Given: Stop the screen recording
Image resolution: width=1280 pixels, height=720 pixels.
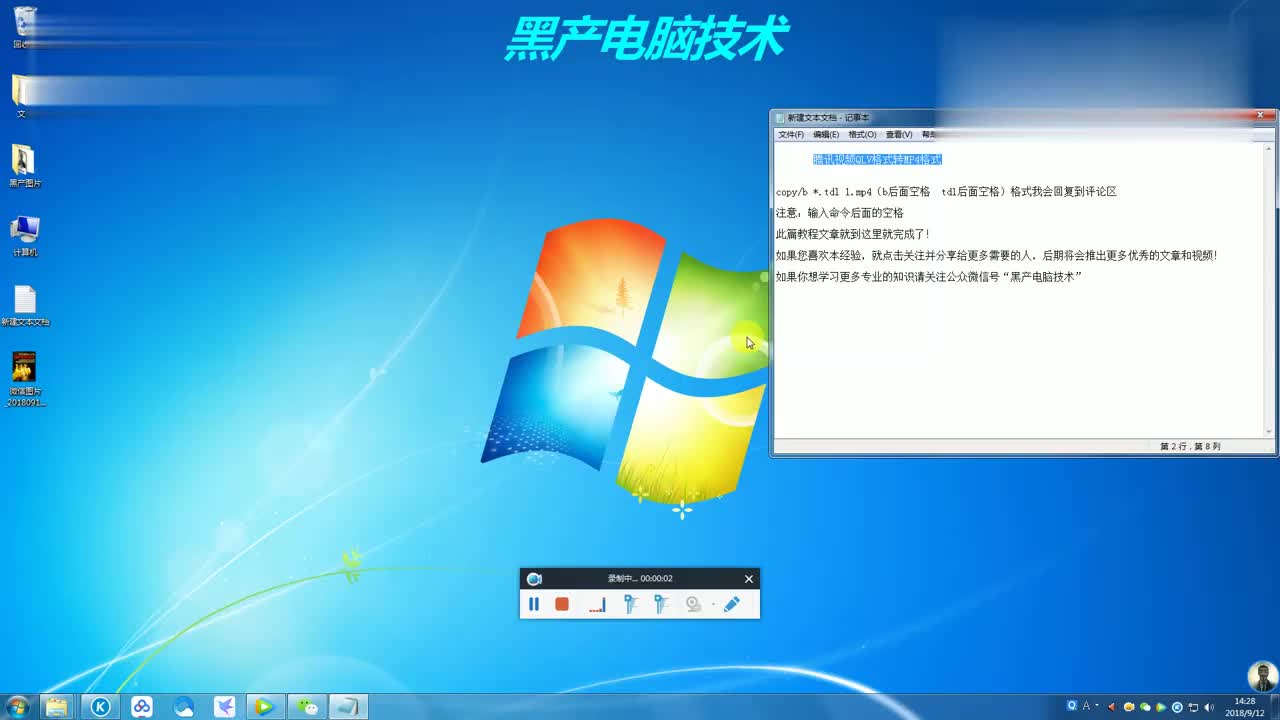Looking at the screenshot, I should tap(560, 604).
